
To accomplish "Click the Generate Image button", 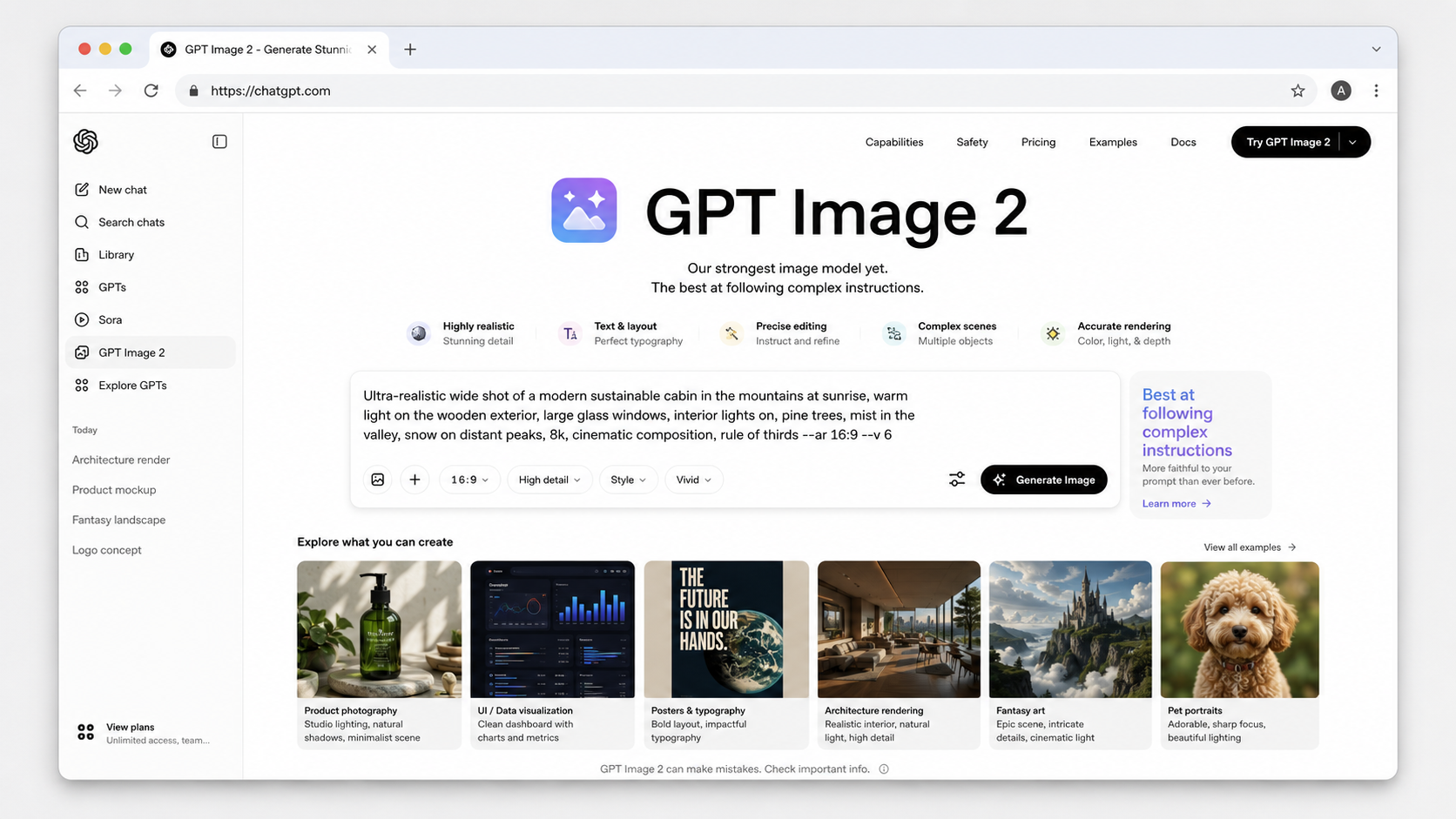I will tap(1044, 480).
